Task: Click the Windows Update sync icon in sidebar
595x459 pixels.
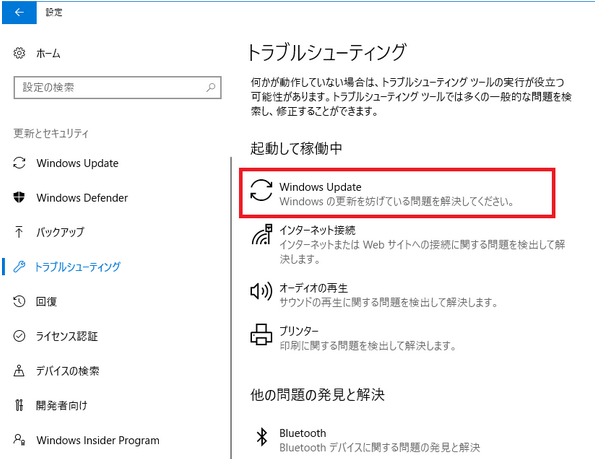Action: [x=19, y=163]
